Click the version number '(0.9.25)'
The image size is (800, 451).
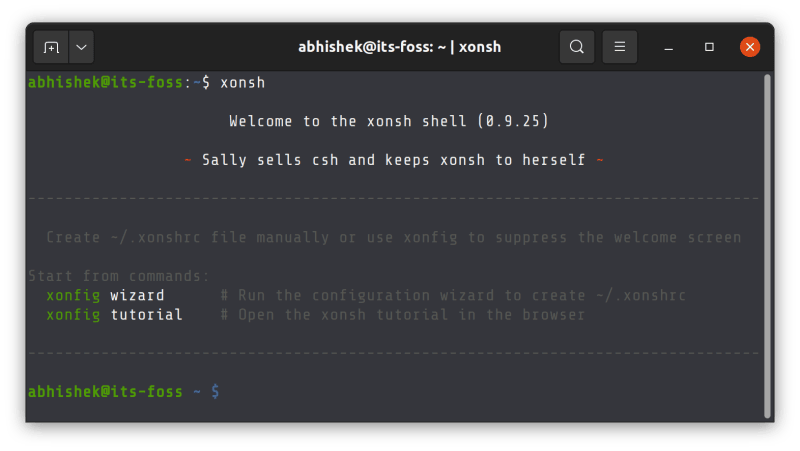[x=513, y=121]
